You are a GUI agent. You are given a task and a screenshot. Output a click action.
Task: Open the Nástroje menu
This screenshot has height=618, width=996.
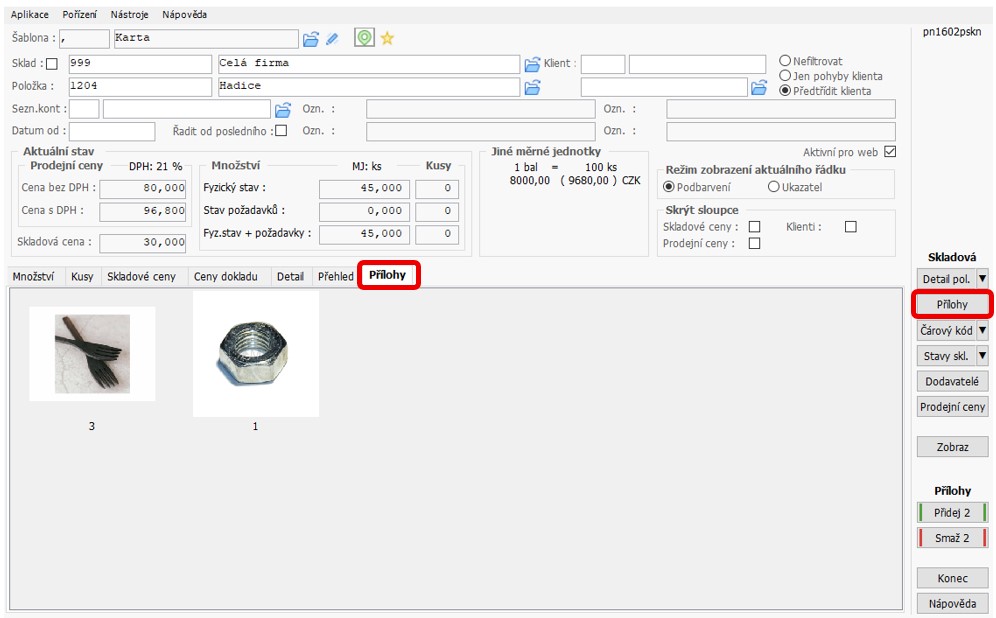130,15
